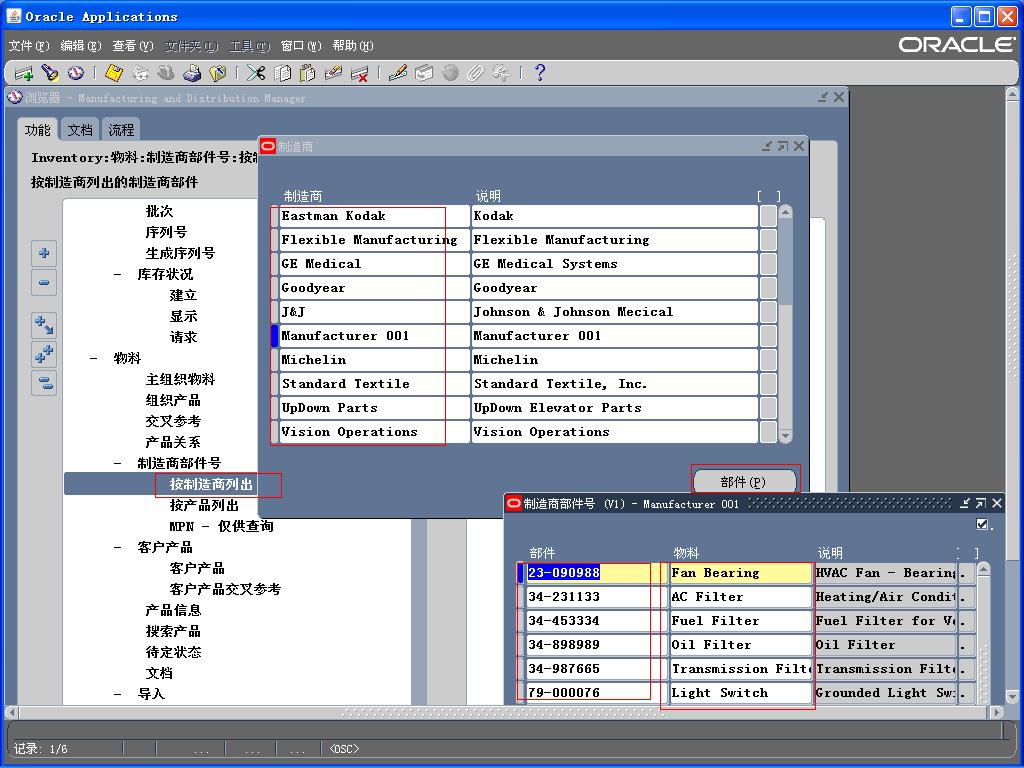Click the 部件(P) button
Screen dimensions: 1024x768
(x=743, y=482)
